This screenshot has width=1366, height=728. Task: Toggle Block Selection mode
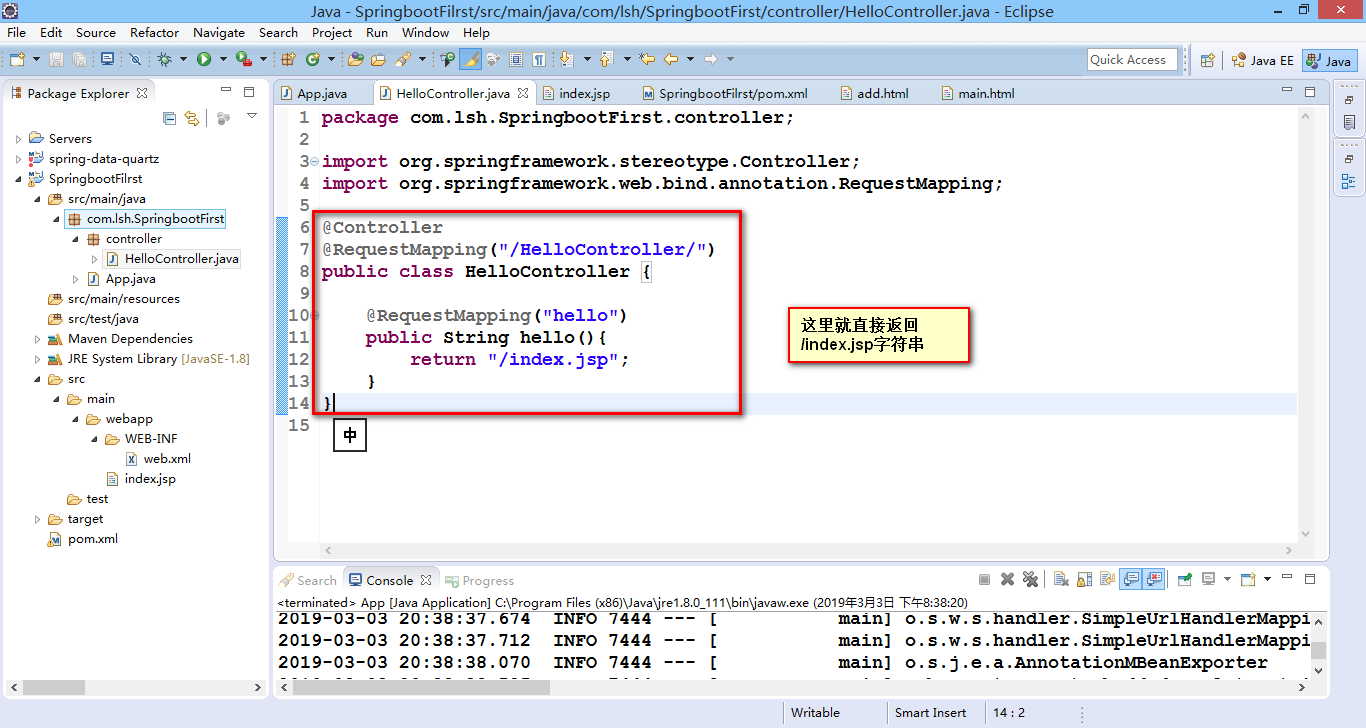[x=516, y=60]
